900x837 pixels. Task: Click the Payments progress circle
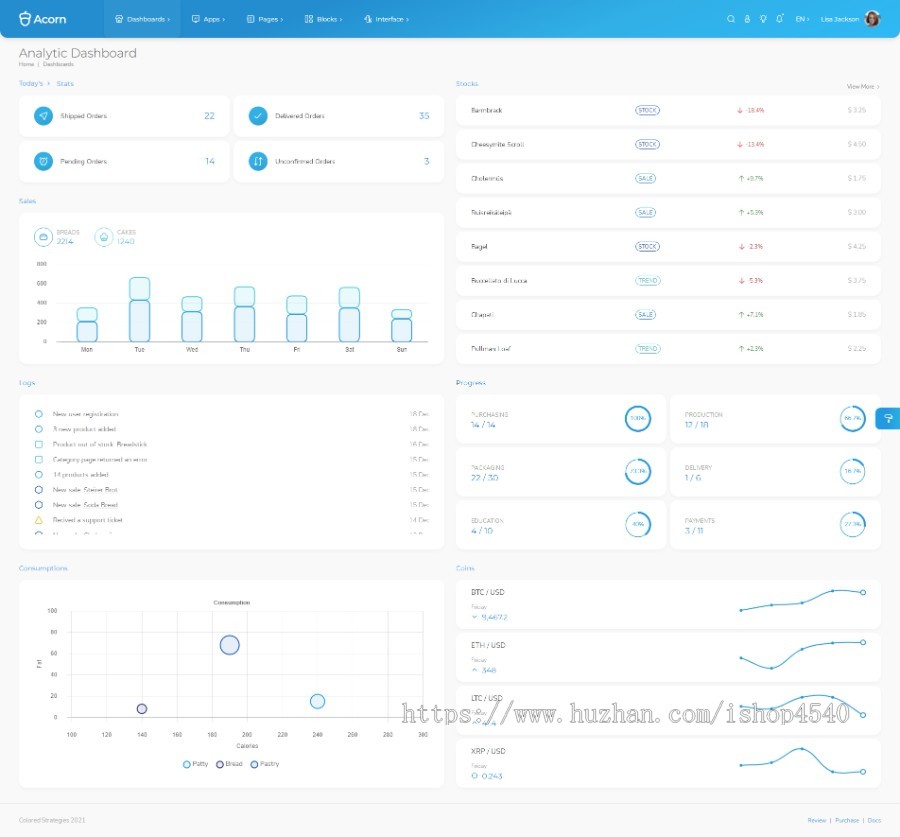[852, 524]
